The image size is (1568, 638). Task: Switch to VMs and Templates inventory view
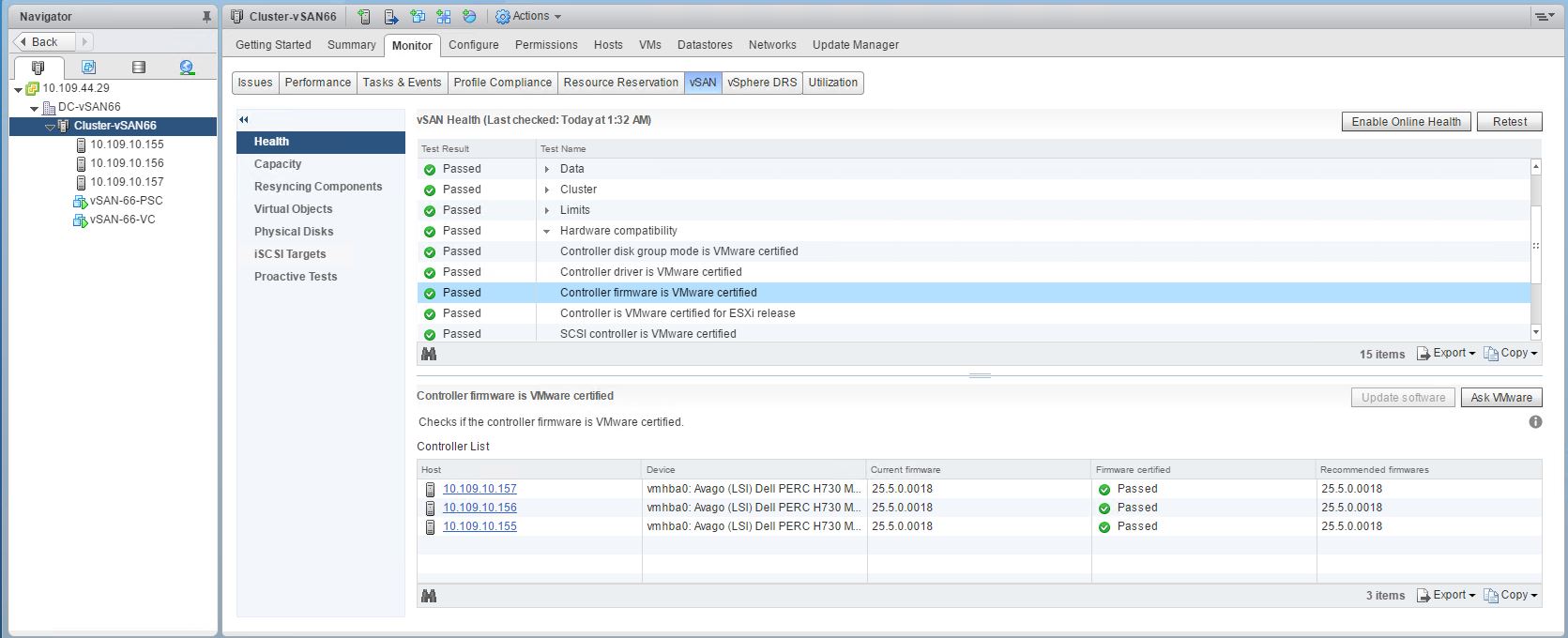point(88,68)
